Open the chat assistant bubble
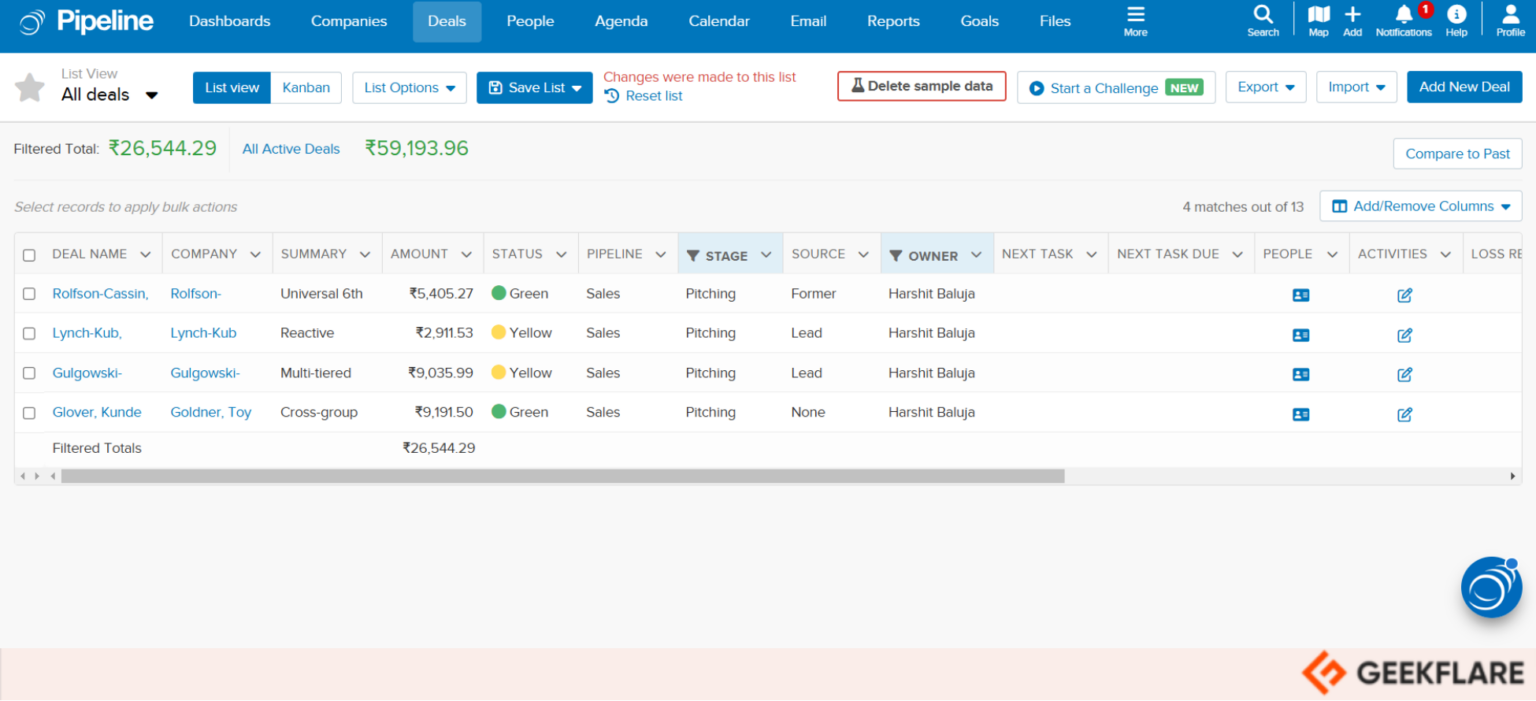Image resolution: width=1536 pixels, height=701 pixels. (1491, 587)
